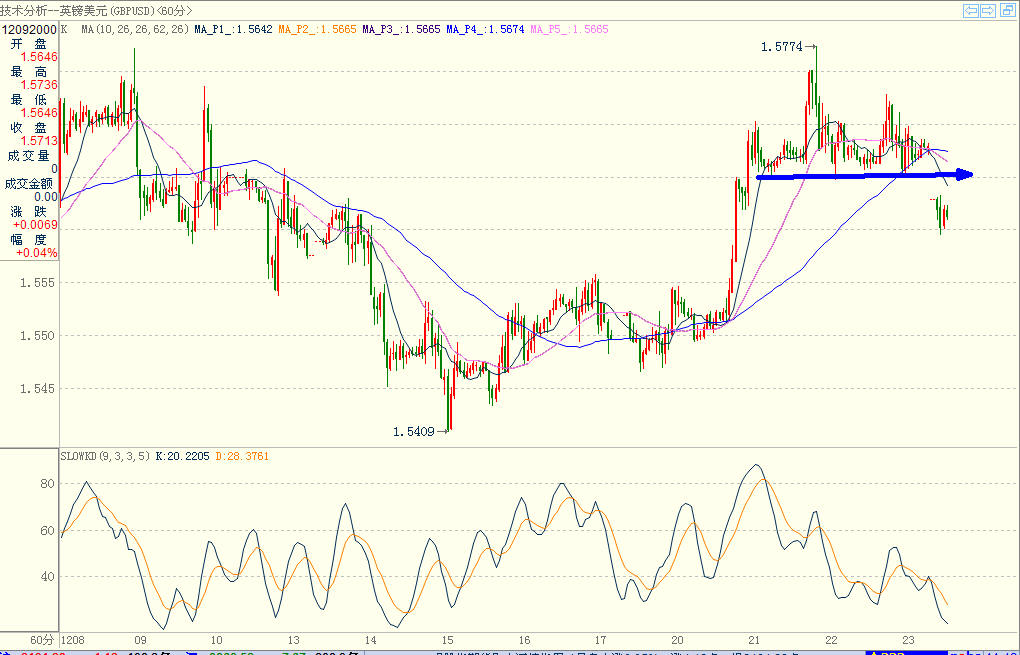Click date 23 on the time axis

907,639
